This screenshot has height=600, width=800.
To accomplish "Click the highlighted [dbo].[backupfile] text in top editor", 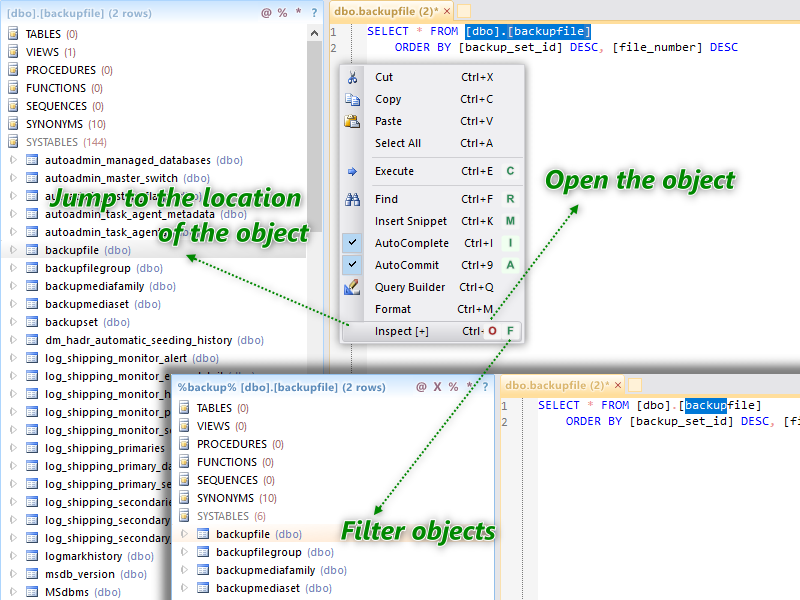I will [x=528, y=31].
